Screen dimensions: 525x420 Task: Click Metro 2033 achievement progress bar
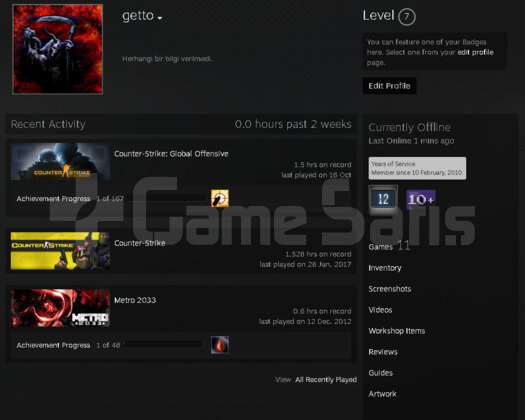point(163,345)
